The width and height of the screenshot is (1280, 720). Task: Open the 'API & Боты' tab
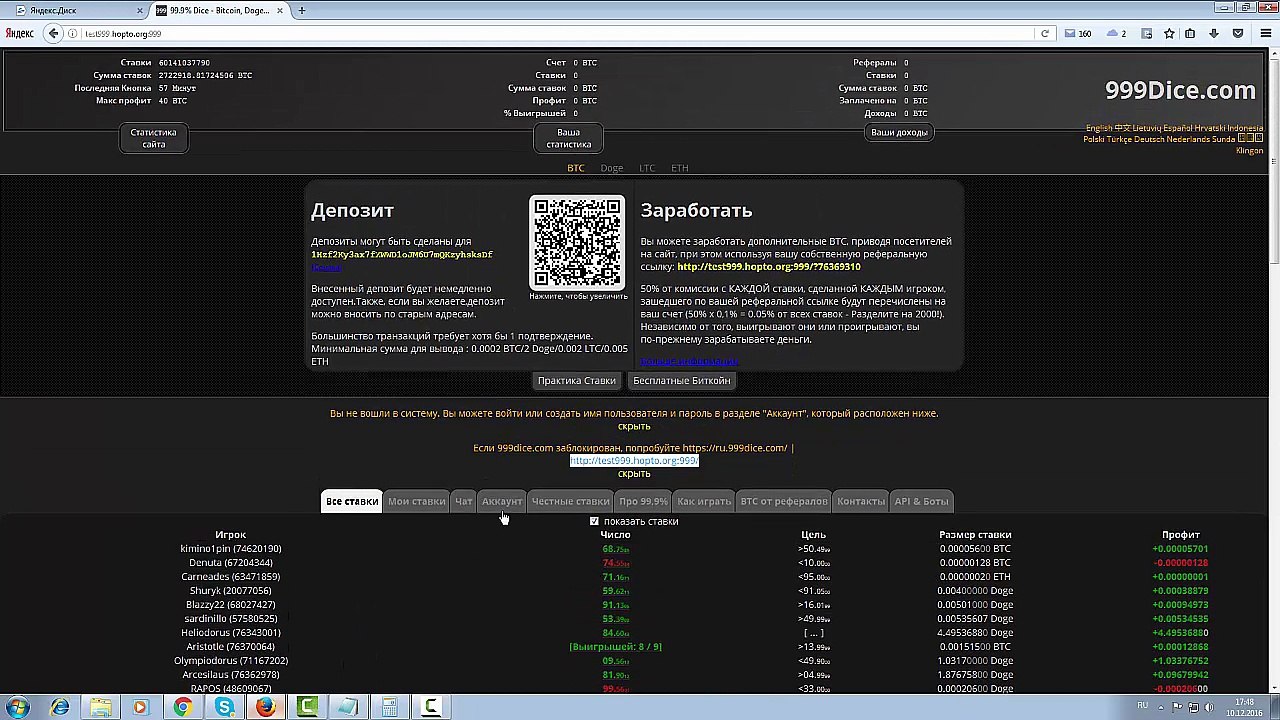tap(921, 501)
